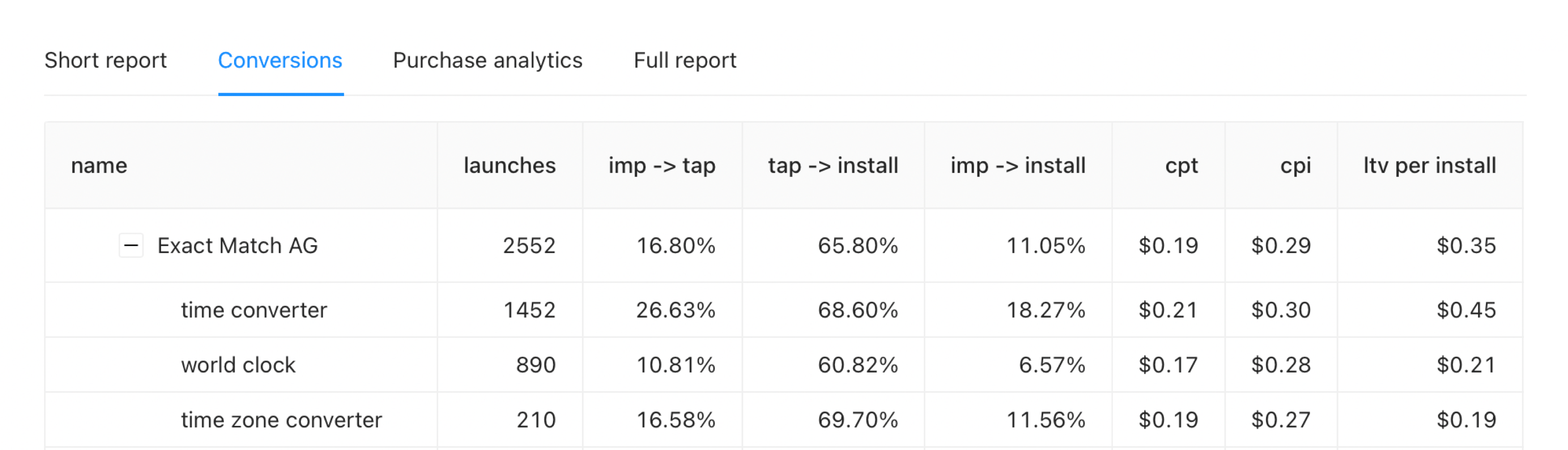Click the tap -> install column header
Image resolution: width=1568 pixels, height=450 pixels.
click(x=833, y=165)
